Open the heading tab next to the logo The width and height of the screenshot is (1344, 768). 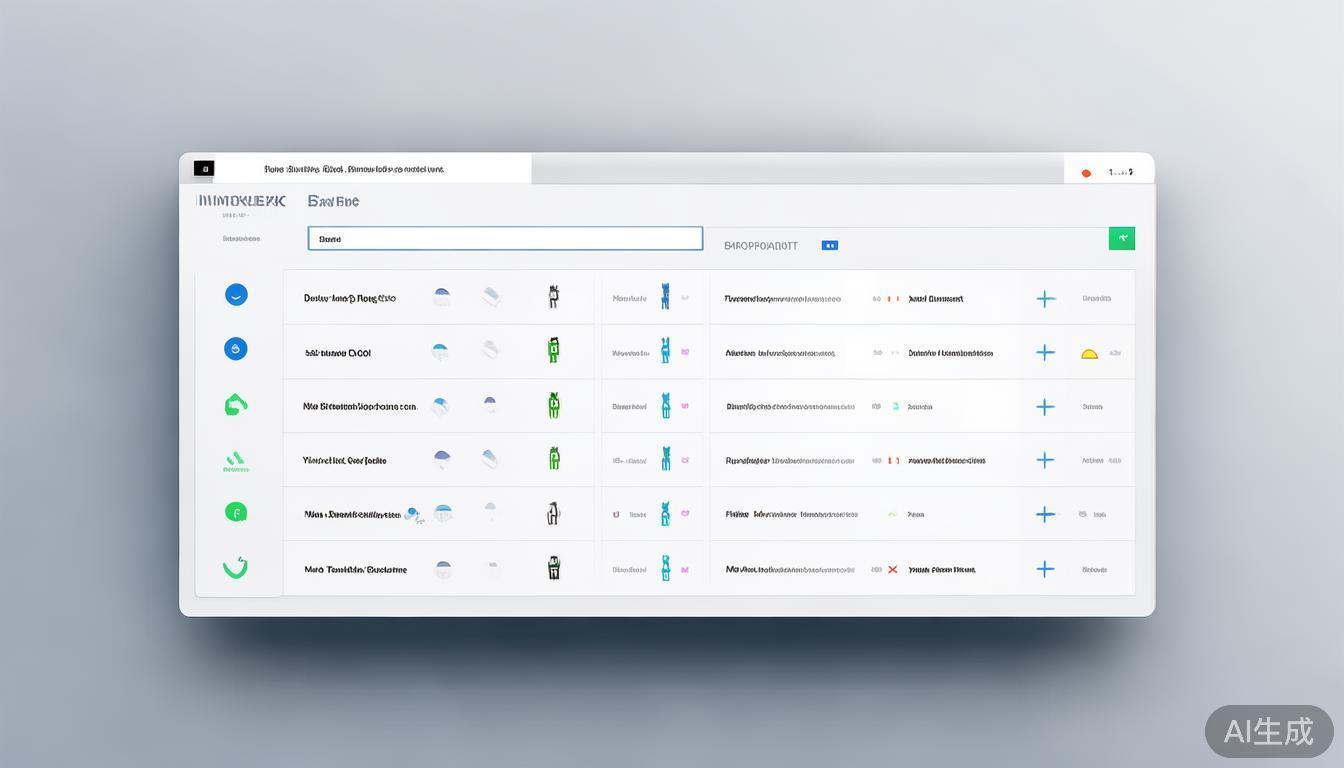click(333, 201)
